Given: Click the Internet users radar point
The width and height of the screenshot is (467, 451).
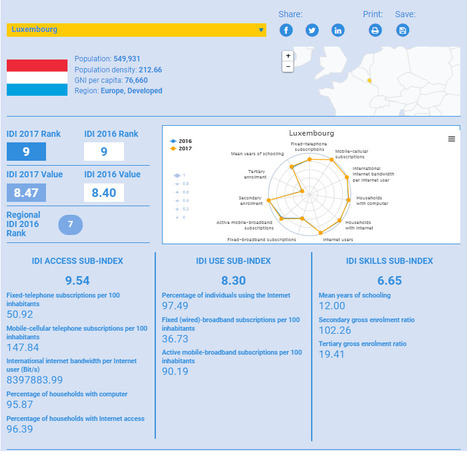Looking at the screenshot, I should click(x=321, y=233).
